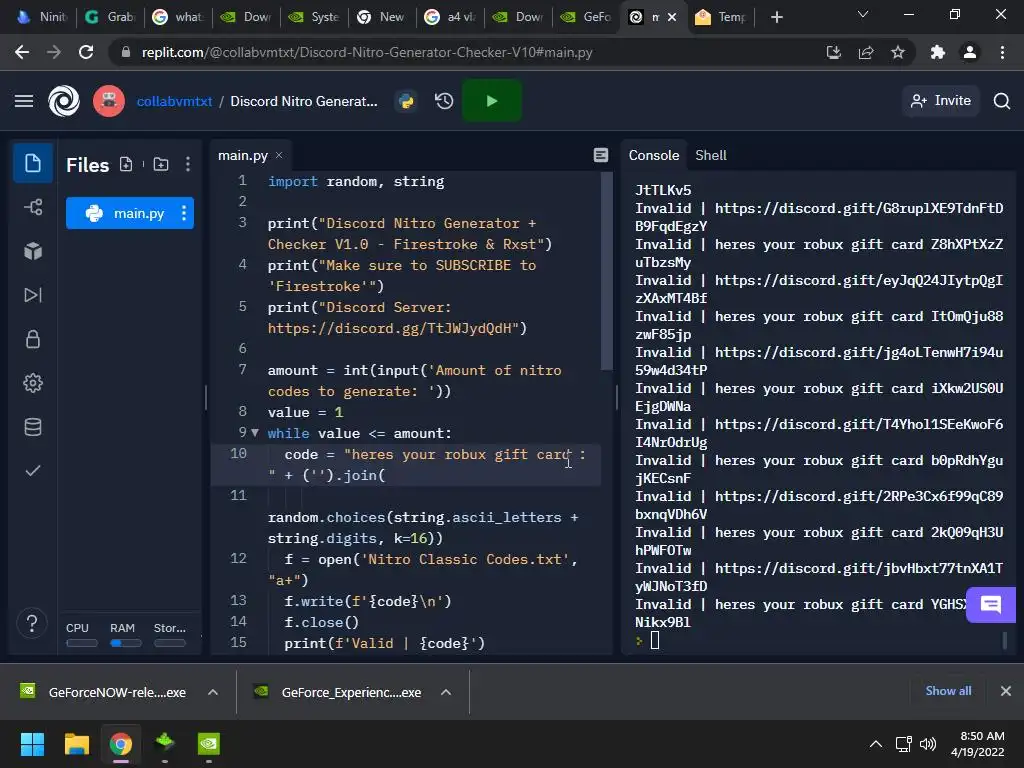Invite collaborators with the Invite button
The image size is (1024, 768).
[x=941, y=101]
